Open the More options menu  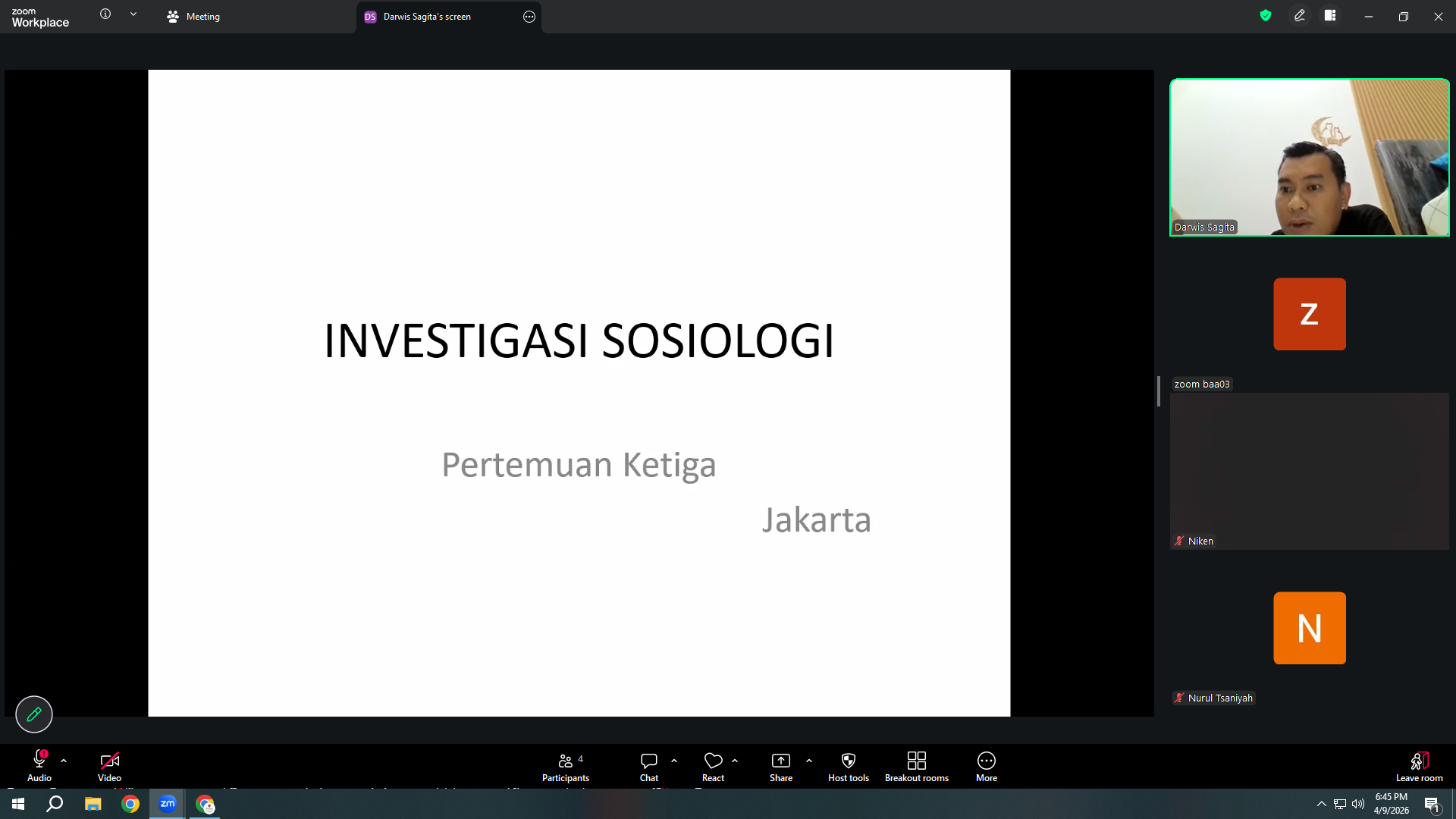[987, 766]
